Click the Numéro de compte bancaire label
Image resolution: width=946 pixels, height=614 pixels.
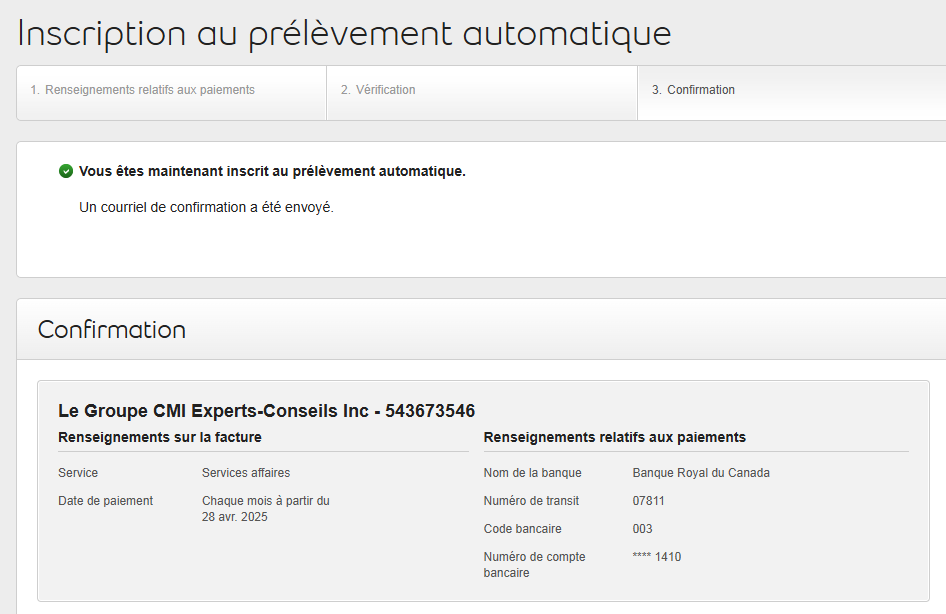click(534, 565)
